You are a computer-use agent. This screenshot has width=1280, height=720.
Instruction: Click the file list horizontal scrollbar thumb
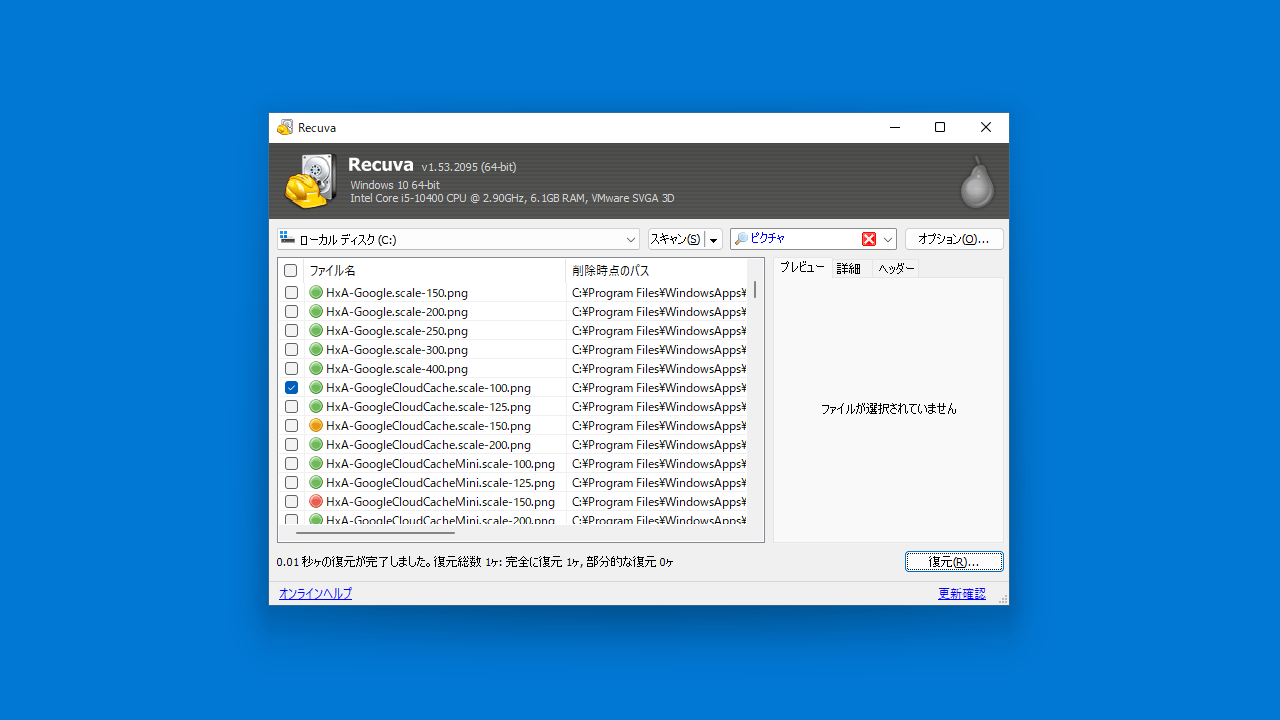point(375,533)
